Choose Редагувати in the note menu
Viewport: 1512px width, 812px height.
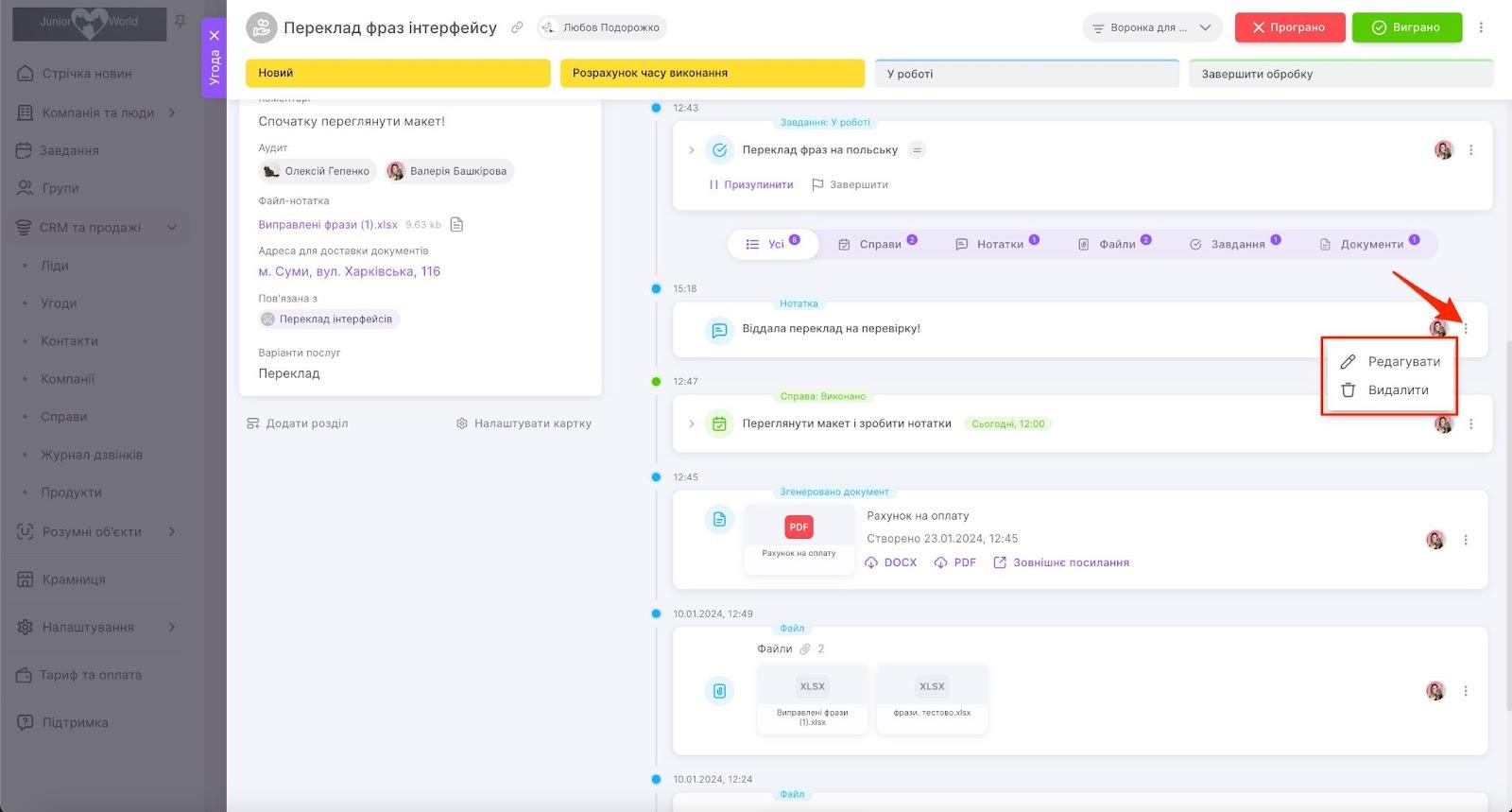pyautogui.click(x=1390, y=362)
